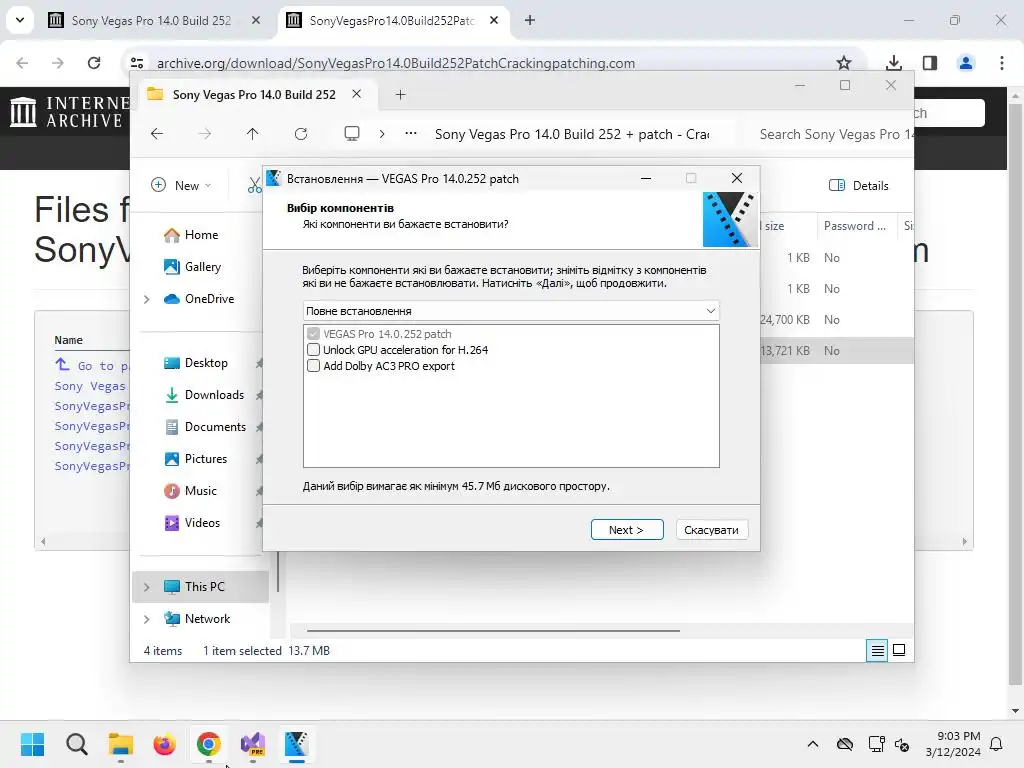
Task: Toggle the Details pane button
Action: (x=858, y=185)
